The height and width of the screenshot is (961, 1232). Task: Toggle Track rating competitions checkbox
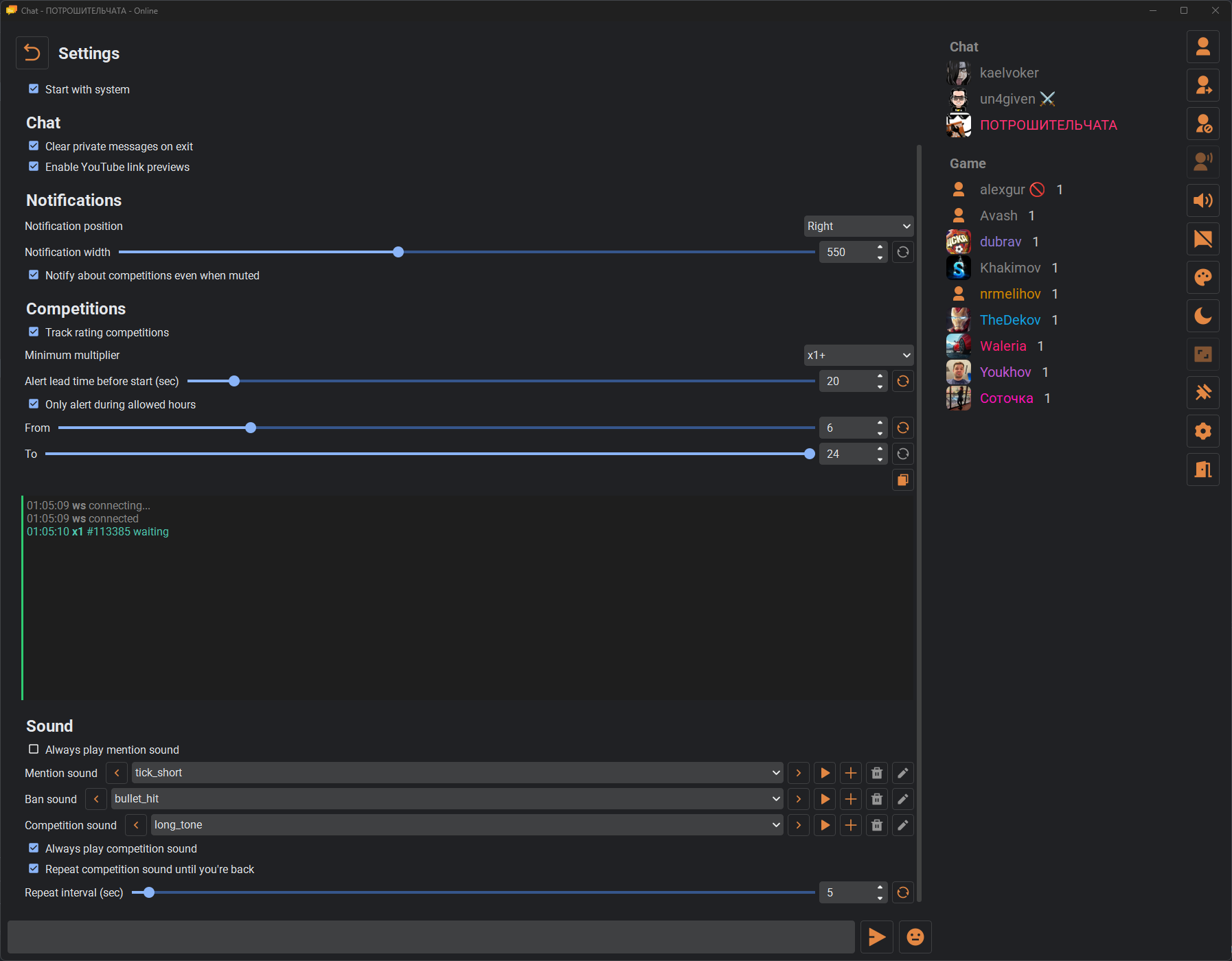tap(34, 332)
